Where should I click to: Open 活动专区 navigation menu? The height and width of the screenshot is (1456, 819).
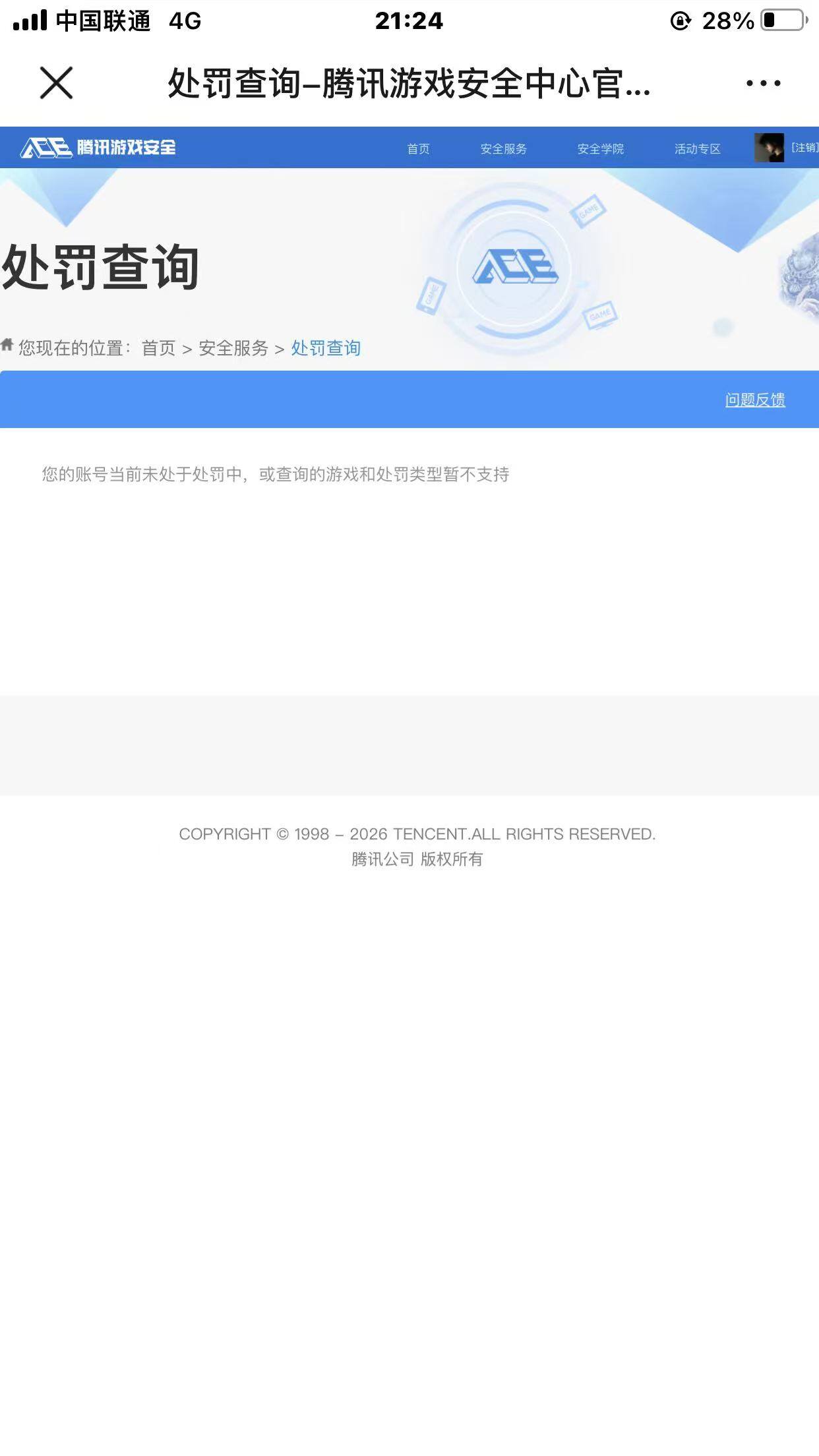tap(698, 148)
